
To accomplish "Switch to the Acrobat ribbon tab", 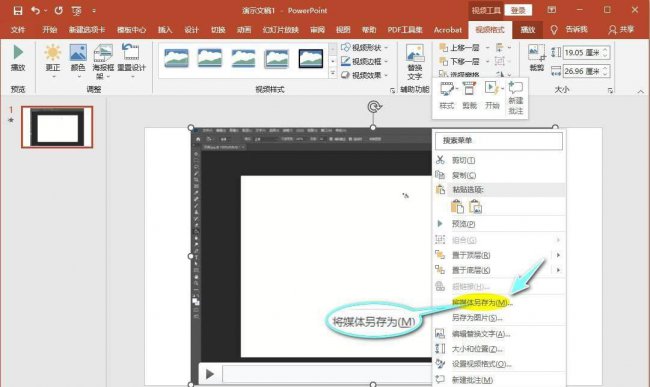I will coord(448,30).
